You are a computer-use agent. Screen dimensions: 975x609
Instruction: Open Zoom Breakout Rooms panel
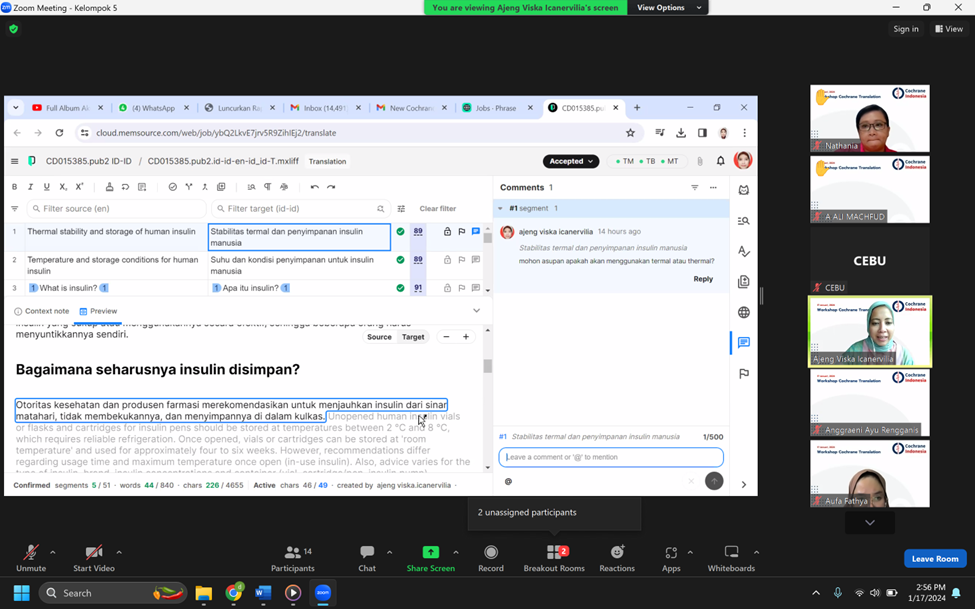(x=554, y=553)
